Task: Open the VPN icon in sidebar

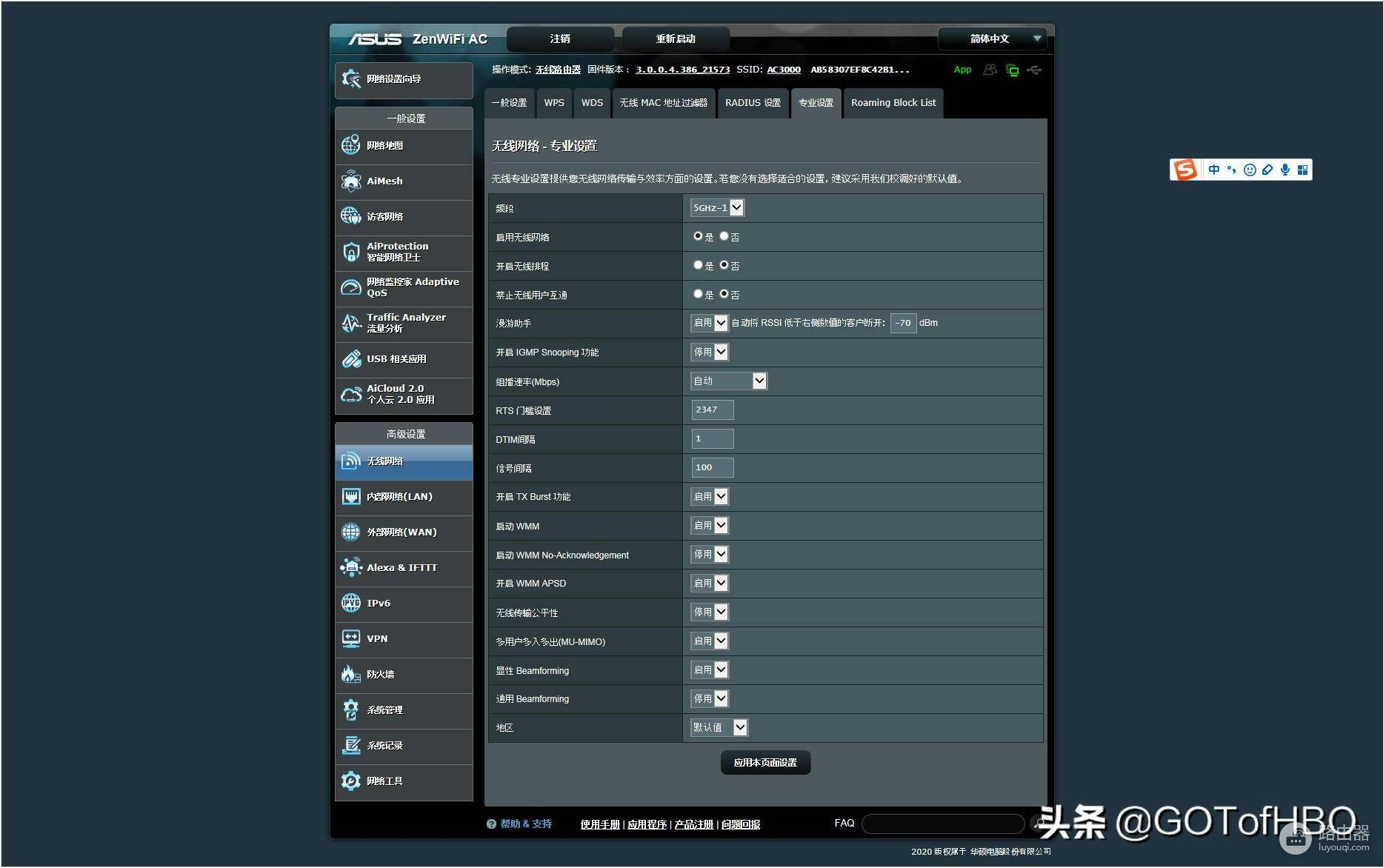Action: click(351, 638)
